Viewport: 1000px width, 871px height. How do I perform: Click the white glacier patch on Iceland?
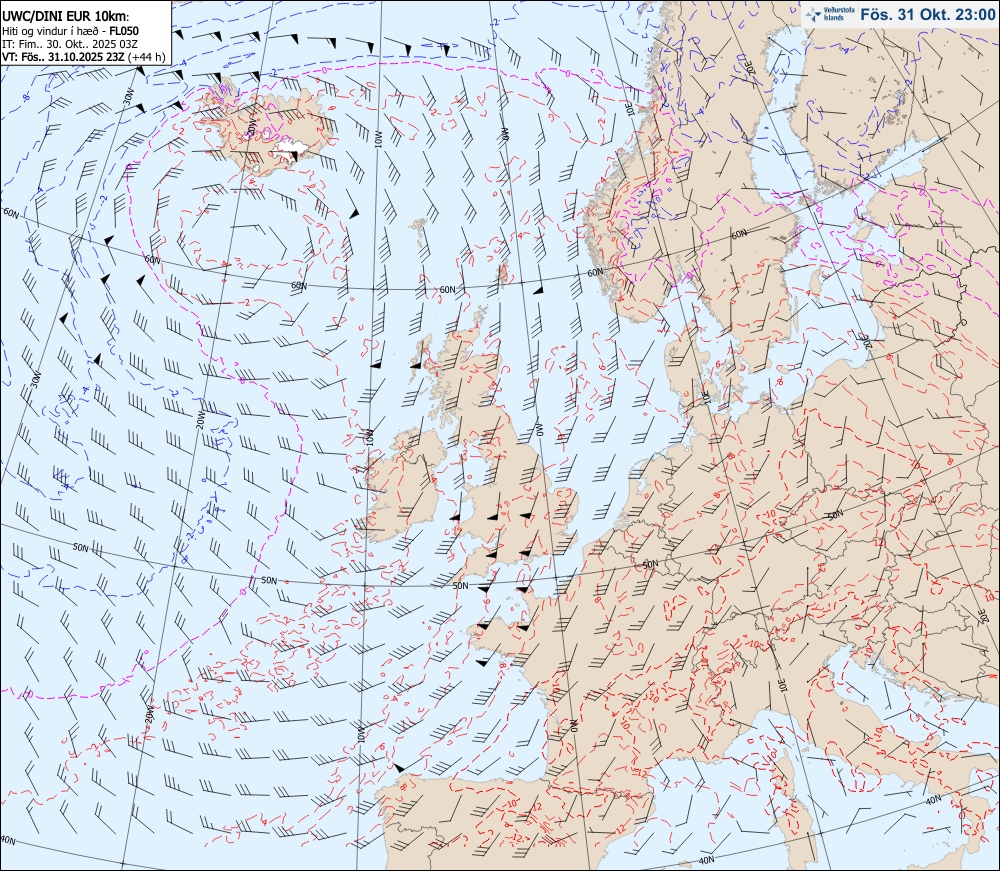(290, 149)
